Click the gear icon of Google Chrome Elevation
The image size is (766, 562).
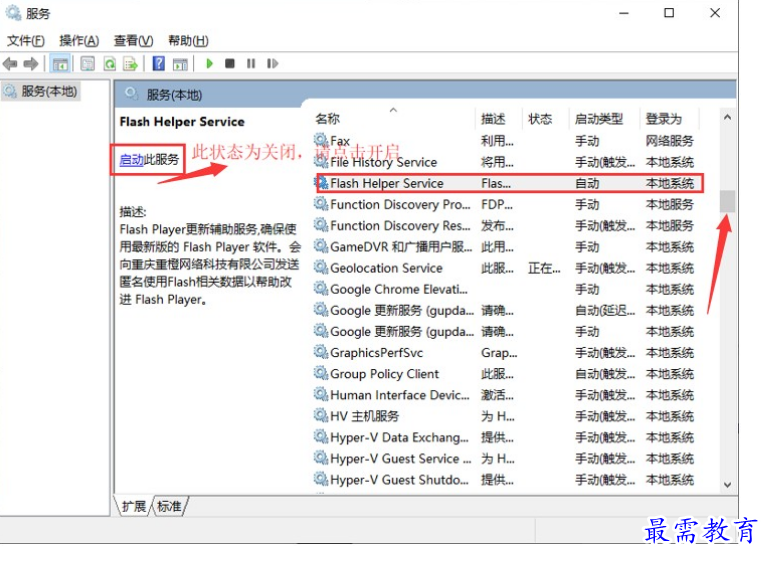320,288
